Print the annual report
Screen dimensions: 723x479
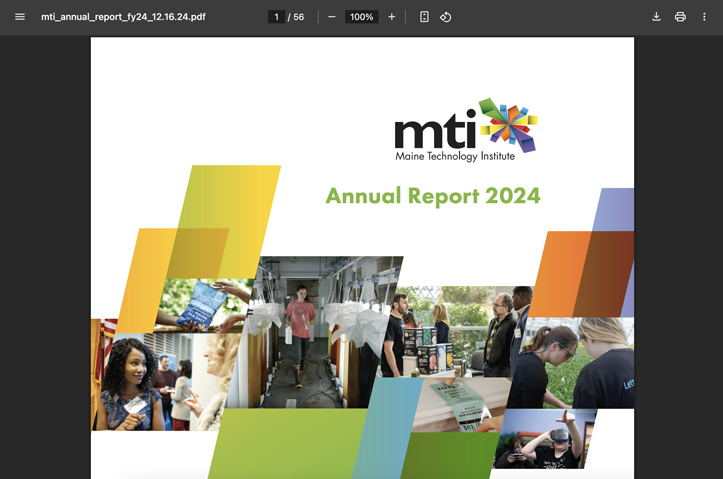click(680, 17)
